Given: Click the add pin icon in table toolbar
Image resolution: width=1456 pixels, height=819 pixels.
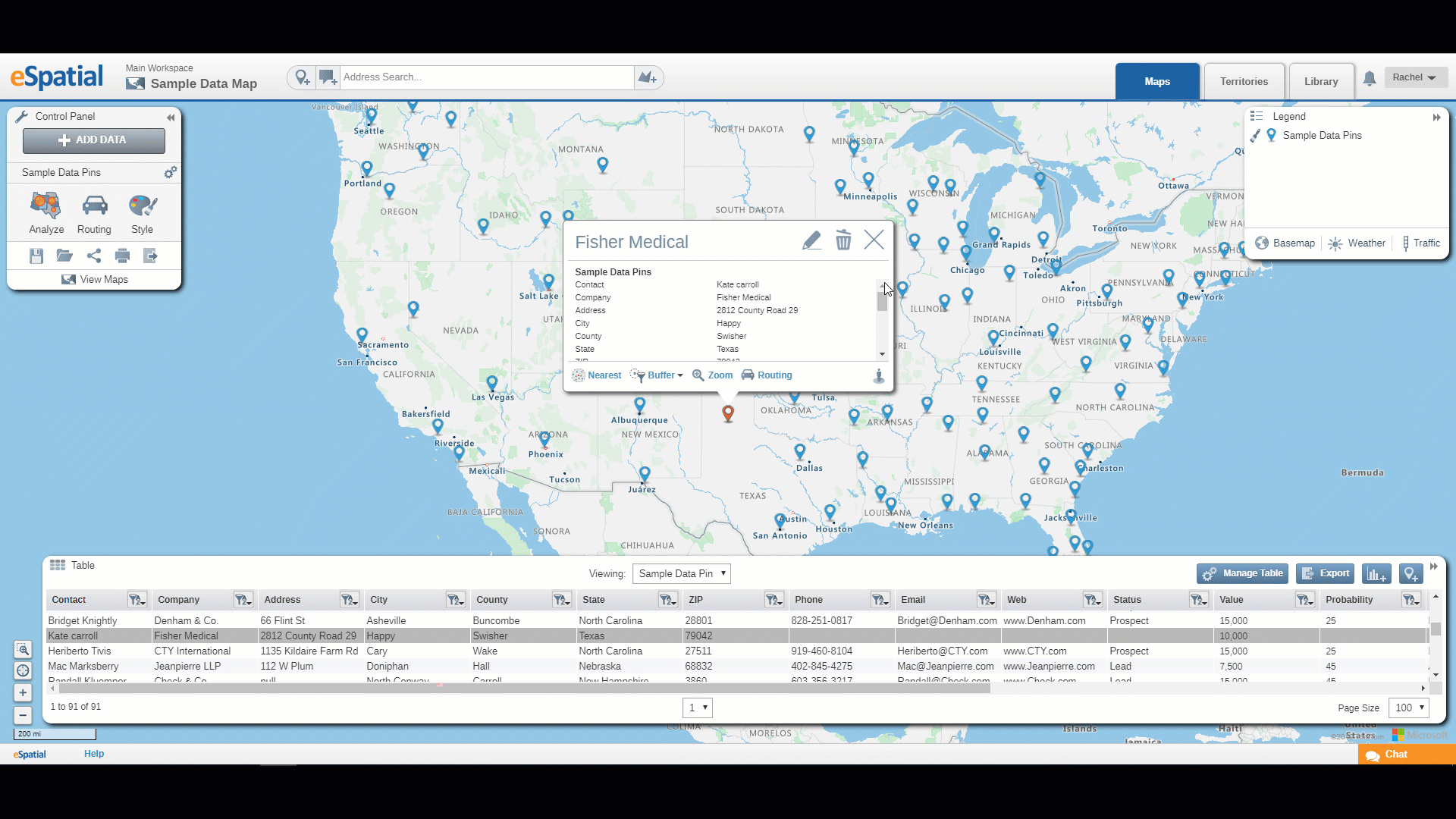Looking at the screenshot, I should tap(1410, 574).
